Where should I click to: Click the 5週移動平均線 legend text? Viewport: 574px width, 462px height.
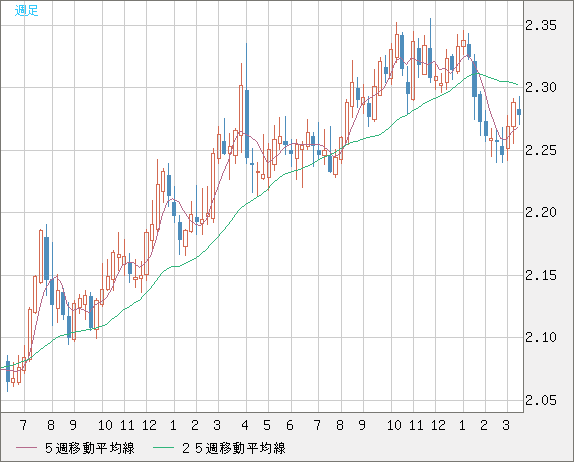(x=90, y=448)
